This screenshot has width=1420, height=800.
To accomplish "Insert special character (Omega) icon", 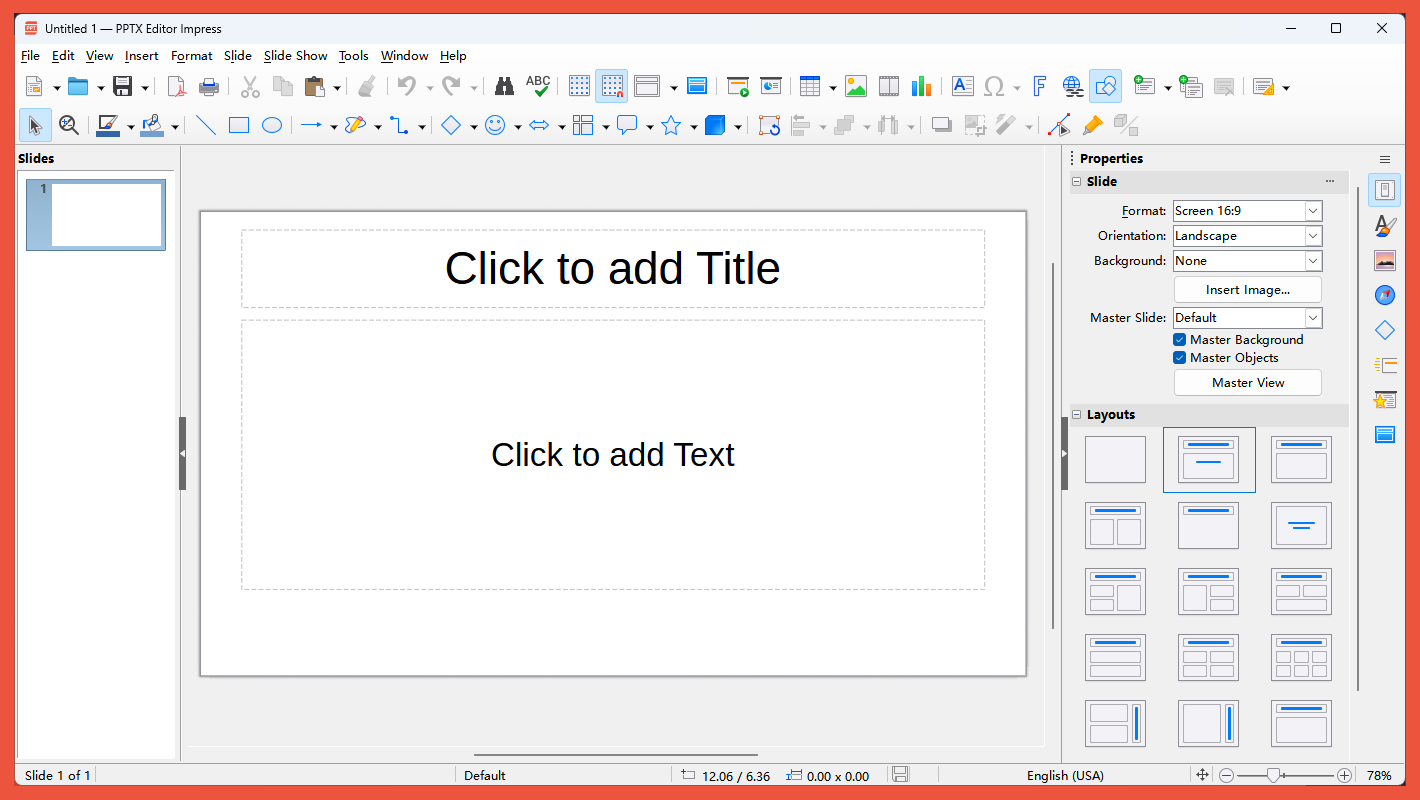I will click(994, 86).
